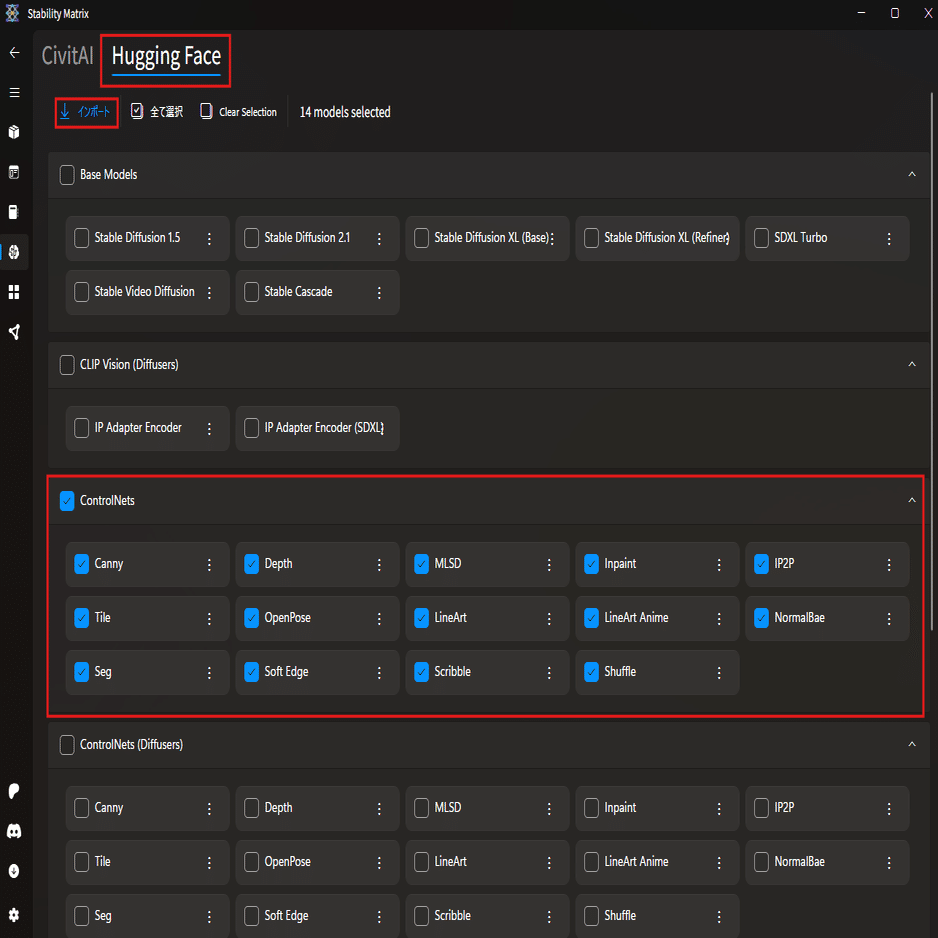
Task: Open more options for Diffusers LineArt Anime
Action: (719, 863)
